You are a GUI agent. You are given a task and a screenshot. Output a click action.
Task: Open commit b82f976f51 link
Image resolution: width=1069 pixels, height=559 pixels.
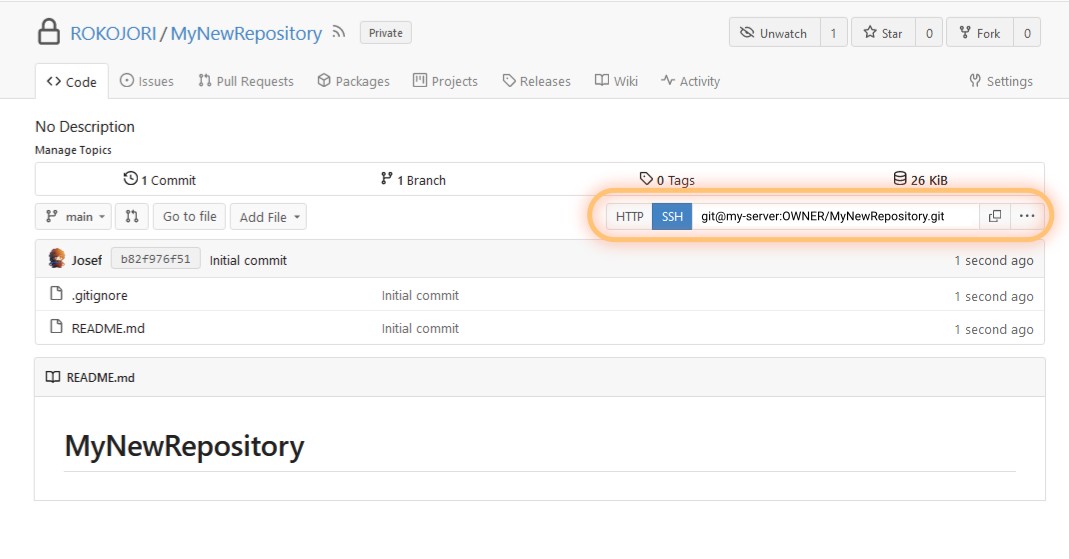click(x=155, y=259)
